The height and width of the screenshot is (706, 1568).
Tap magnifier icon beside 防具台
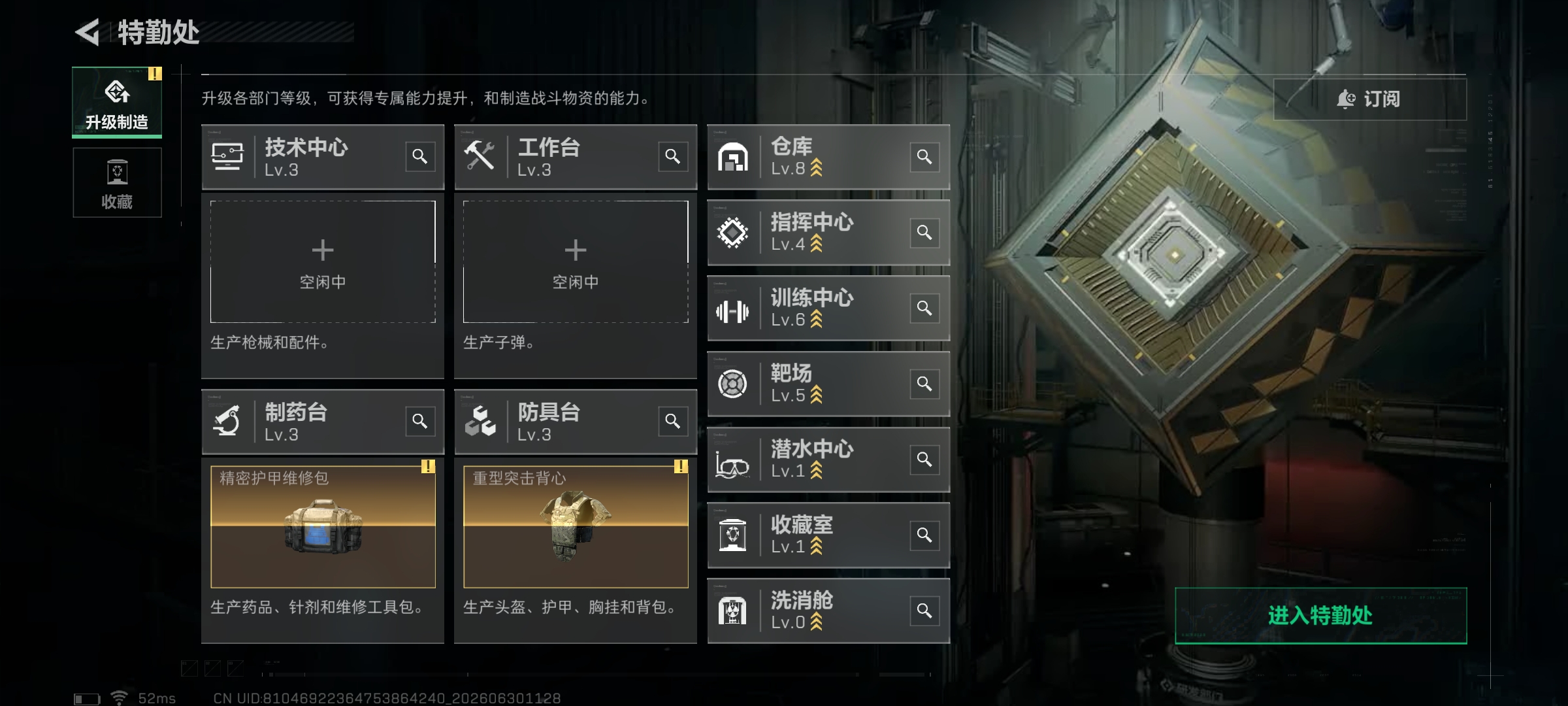click(673, 422)
